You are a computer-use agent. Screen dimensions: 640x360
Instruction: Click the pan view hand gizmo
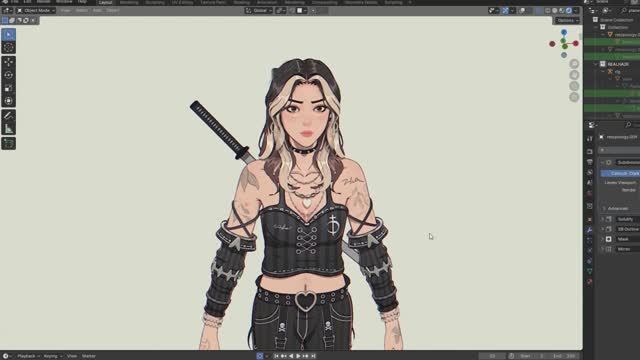pyautogui.click(x=574, y=75)
